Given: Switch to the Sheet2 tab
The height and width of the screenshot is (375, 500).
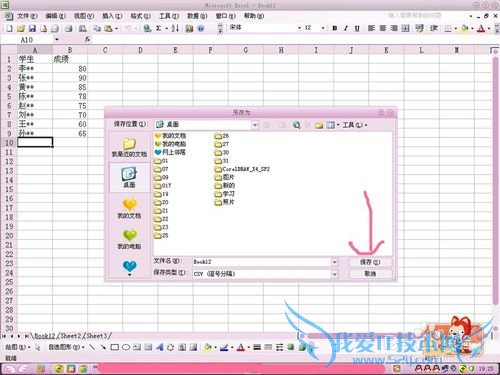Looking at the screenshot, I should (71, 336).
